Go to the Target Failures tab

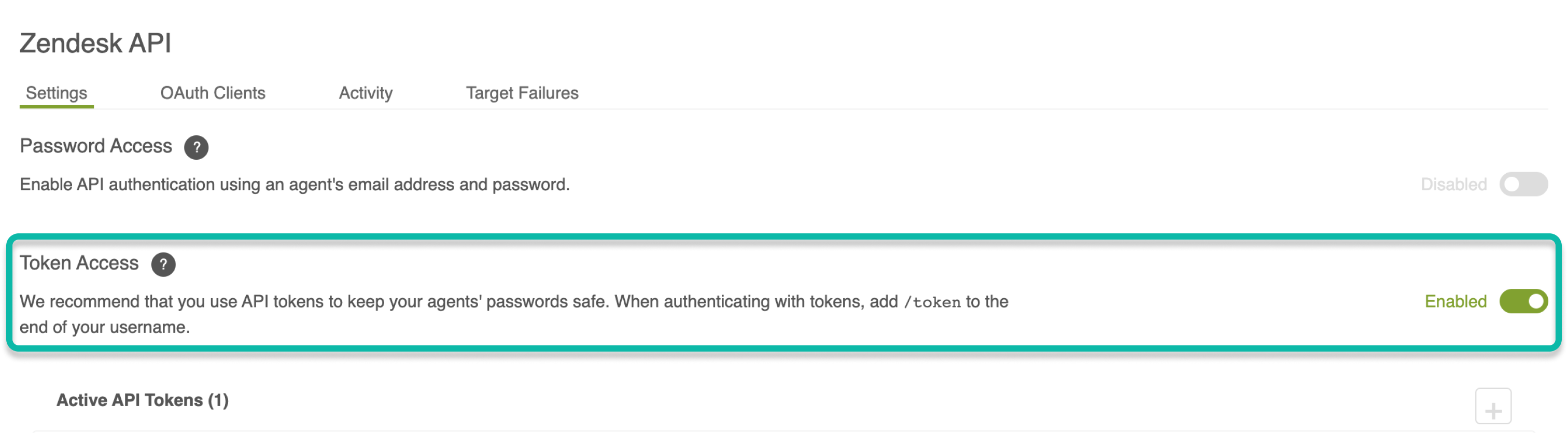click(x=522, y=93)
